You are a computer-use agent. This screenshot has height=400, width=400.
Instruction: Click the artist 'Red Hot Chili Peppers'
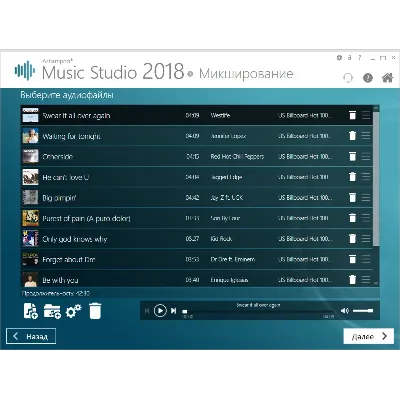pyautogui.click(x=237, y=156)
